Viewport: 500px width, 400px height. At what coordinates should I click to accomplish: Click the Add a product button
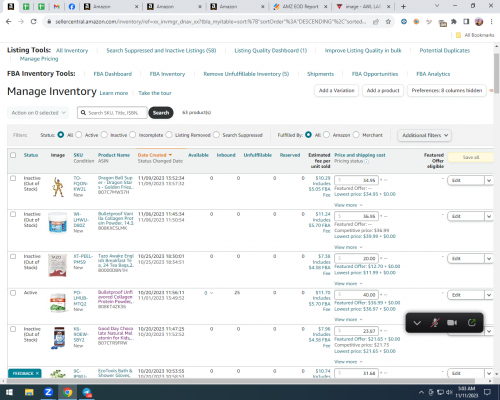pos(383,90)
